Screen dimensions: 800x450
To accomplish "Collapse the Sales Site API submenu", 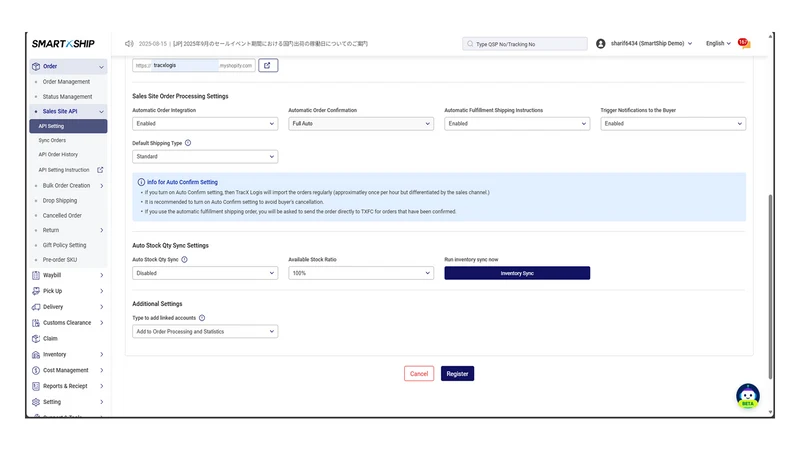I will tap(101, 112).
